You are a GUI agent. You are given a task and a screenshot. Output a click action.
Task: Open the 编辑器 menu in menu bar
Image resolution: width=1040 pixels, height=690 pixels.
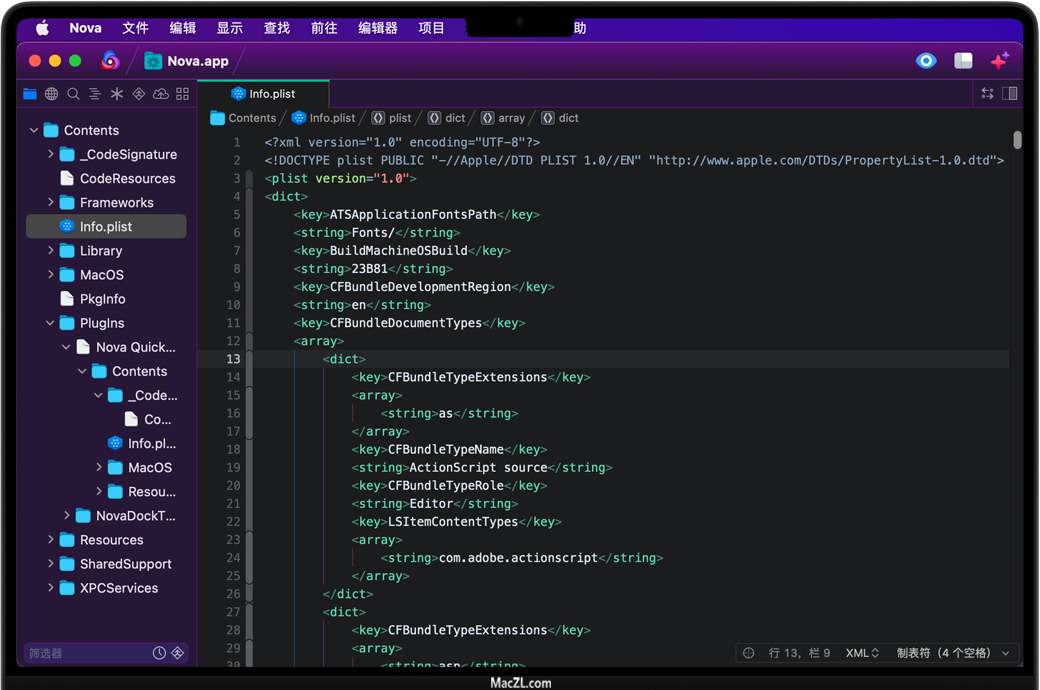tap(377, 28)
